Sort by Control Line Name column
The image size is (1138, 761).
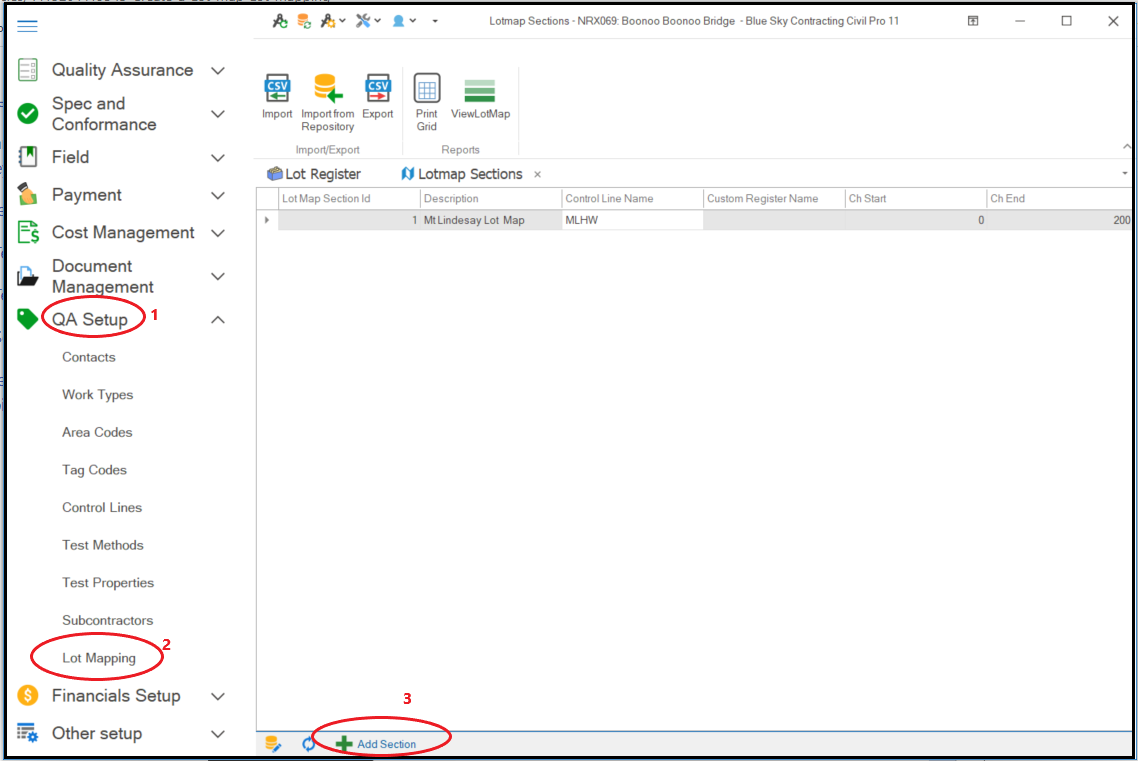point(631,198)
